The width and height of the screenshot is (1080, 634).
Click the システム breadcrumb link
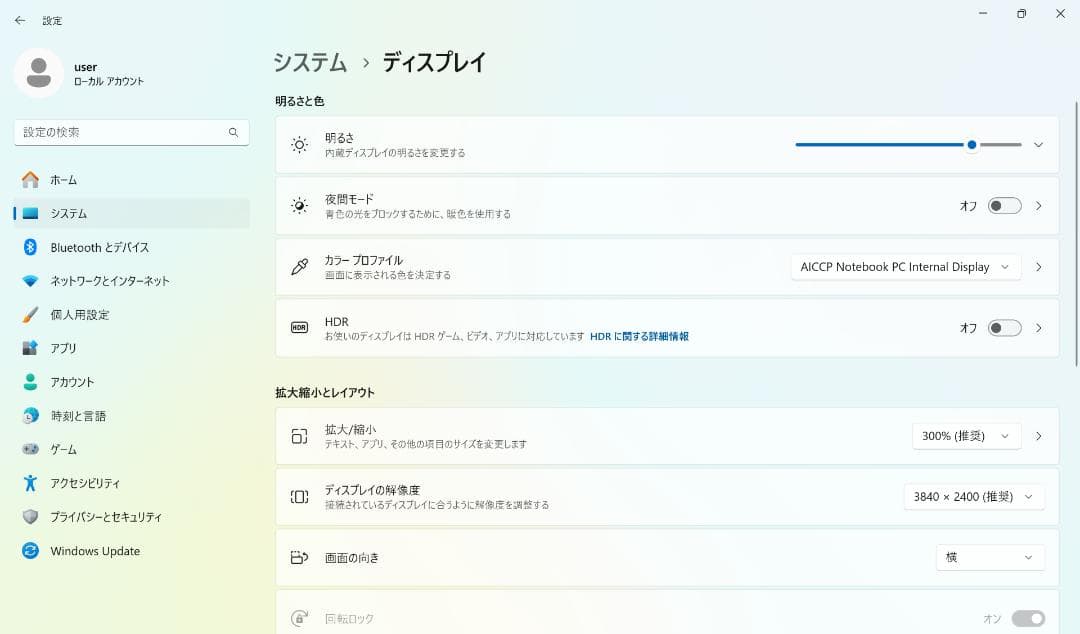pos(310,62)
